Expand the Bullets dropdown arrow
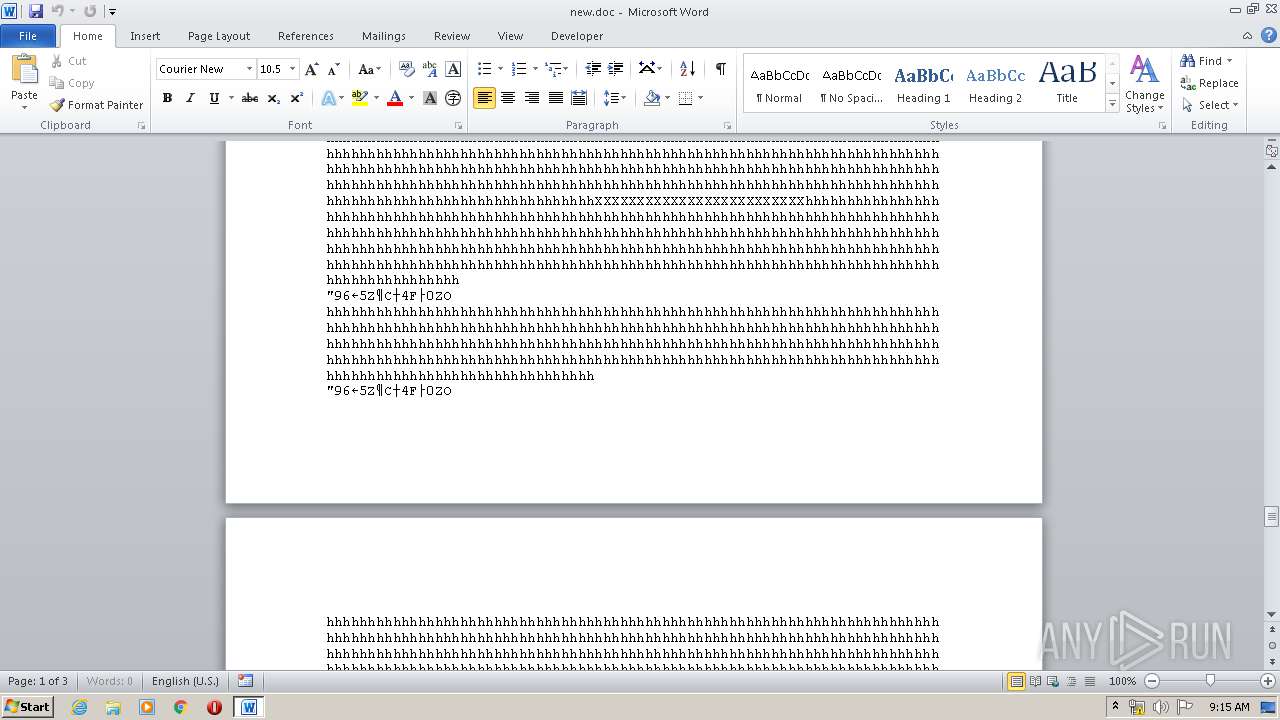Screen dimensions: 1280x720 point(501,69)
